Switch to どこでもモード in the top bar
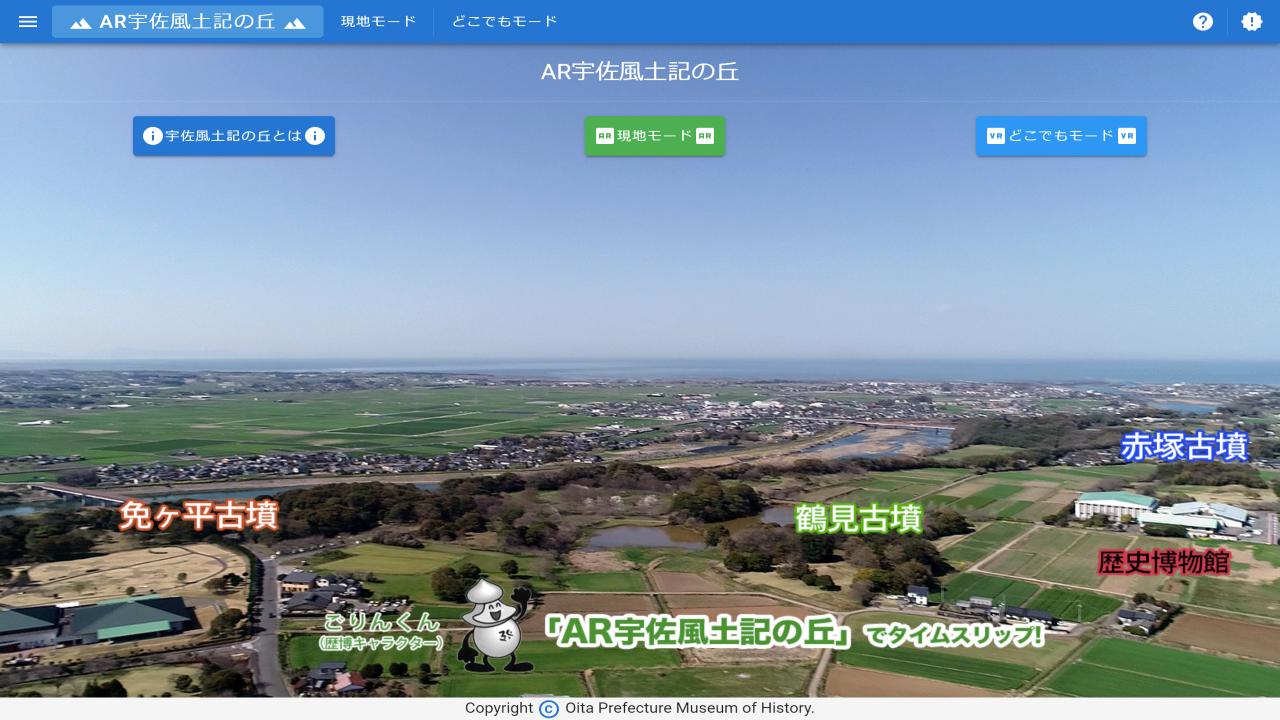The height and width of the screenshot is (720, 1280). [x=504, y=21]
